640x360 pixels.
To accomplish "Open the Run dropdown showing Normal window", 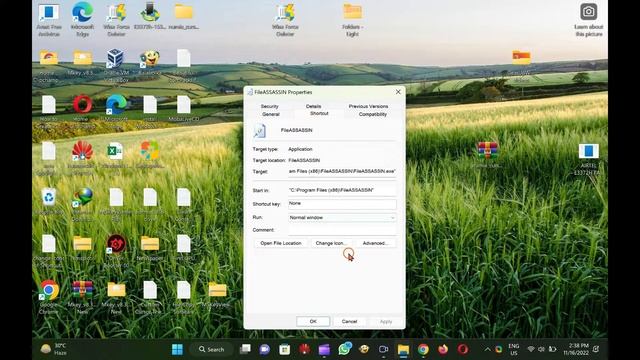I will 342,218.
